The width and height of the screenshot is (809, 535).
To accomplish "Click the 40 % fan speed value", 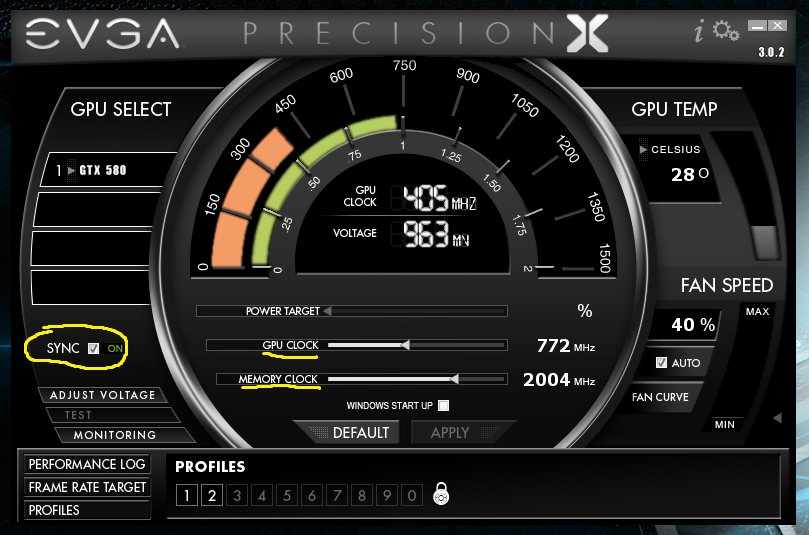I will tap(693, 325).
